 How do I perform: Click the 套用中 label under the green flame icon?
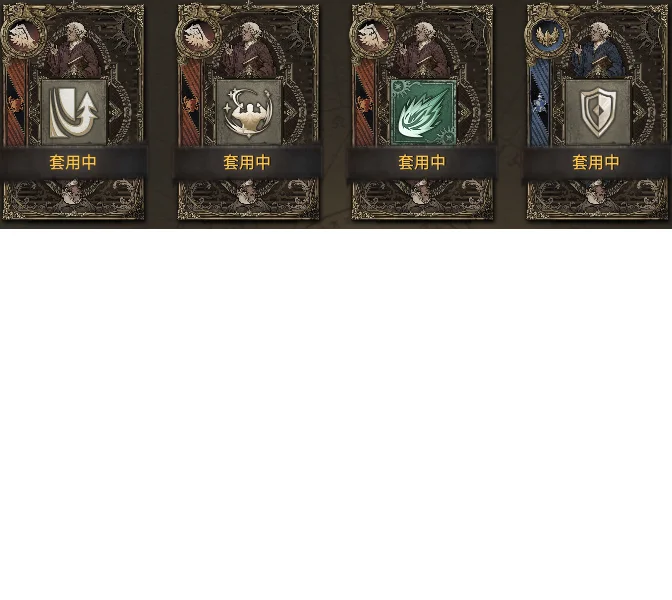[422, 162]
